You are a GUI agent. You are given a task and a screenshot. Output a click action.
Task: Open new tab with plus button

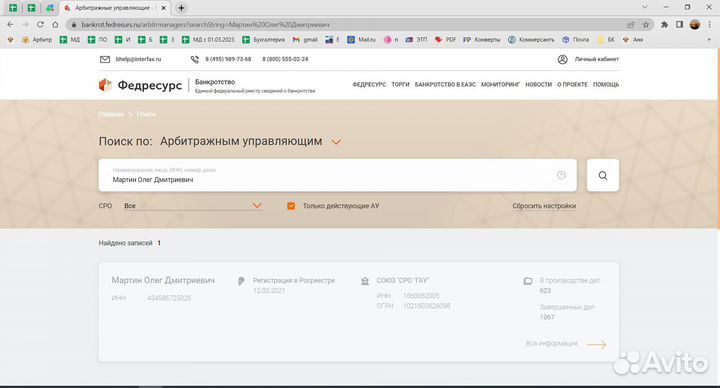pyautogui.click(x=181, y=8)
